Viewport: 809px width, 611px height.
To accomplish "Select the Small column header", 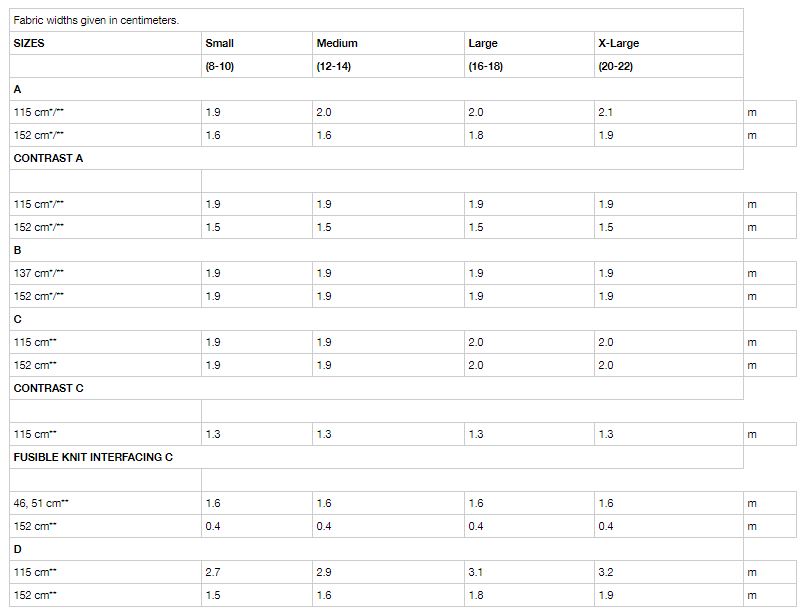I will pyautogui.click(x=219, y=44).
